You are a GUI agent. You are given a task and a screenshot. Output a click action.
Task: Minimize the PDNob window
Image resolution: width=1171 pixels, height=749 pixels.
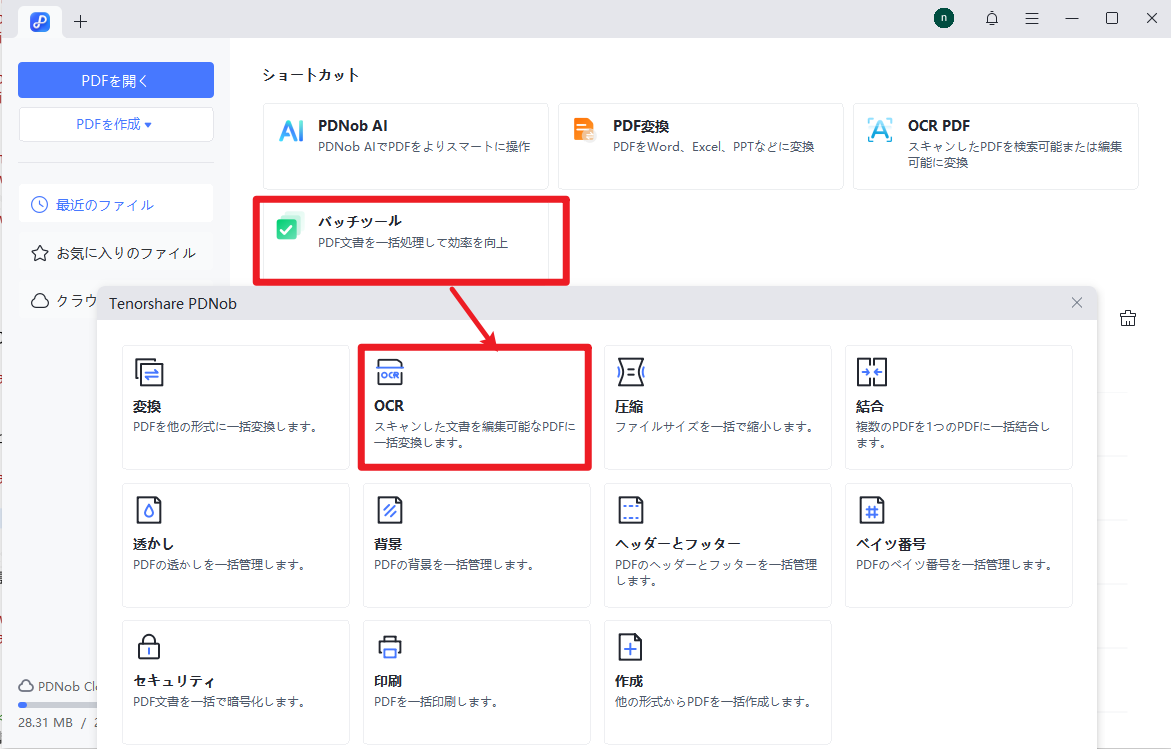coord(1072,19)
